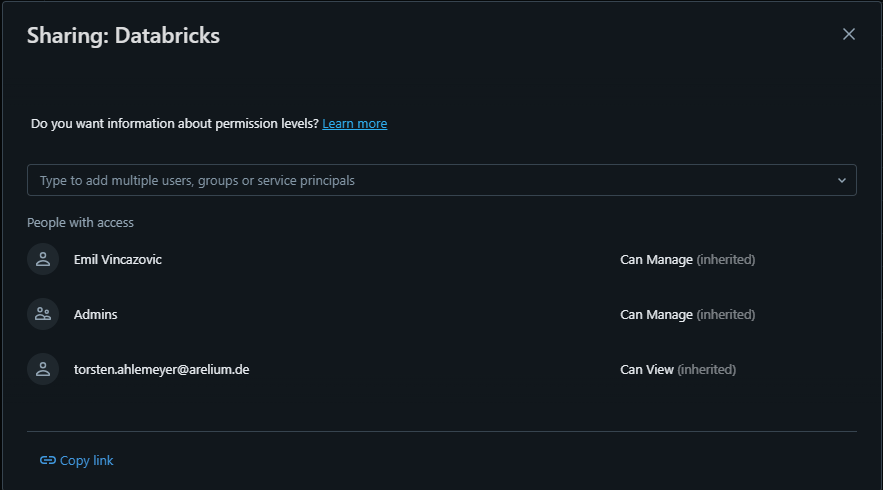
Task: Click the (inherited) label in the Admins row
Action: click(x=726, y=314)
